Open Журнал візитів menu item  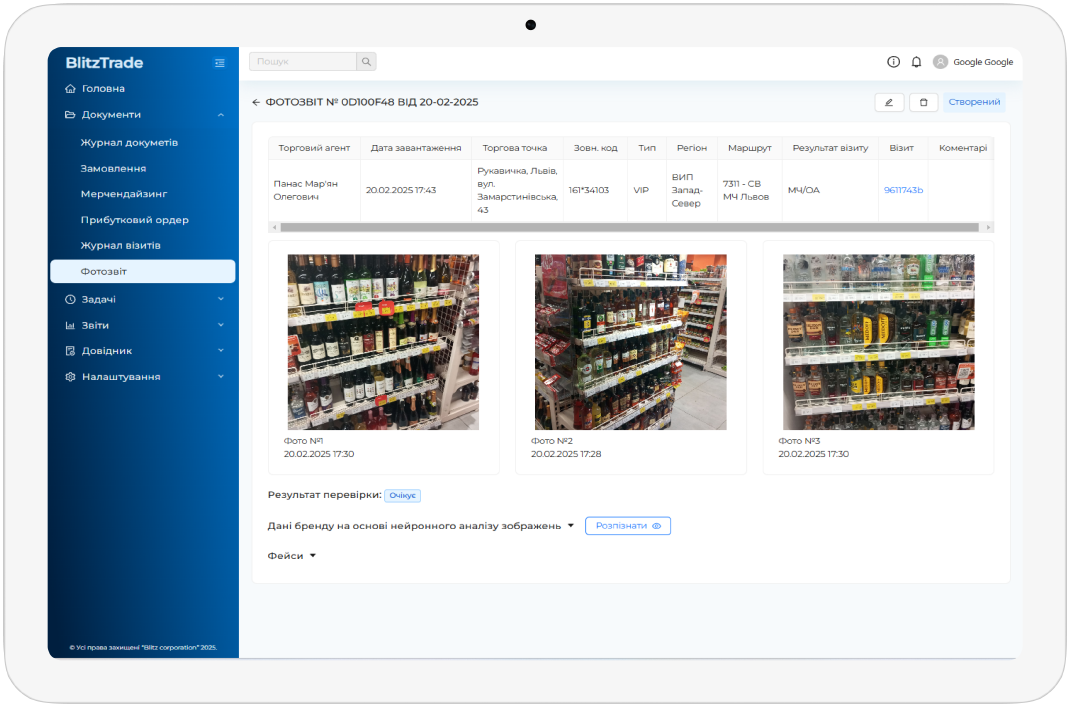tap(120, 245)
